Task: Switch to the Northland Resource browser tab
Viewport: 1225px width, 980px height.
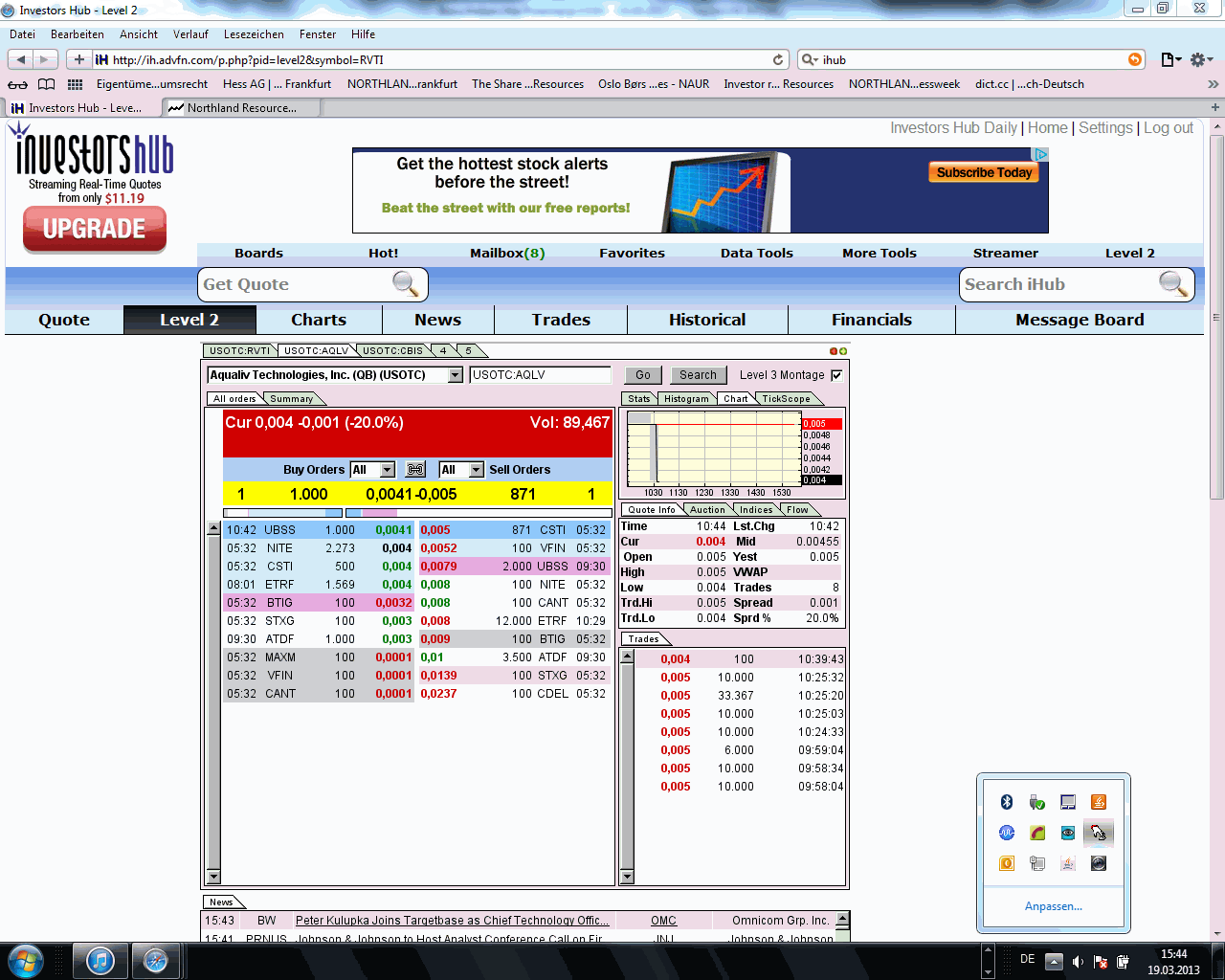Action: click(241, 108)
